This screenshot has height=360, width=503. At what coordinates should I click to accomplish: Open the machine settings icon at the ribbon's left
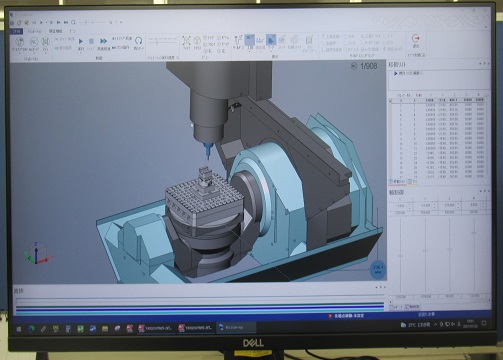[x=20, y=42]
